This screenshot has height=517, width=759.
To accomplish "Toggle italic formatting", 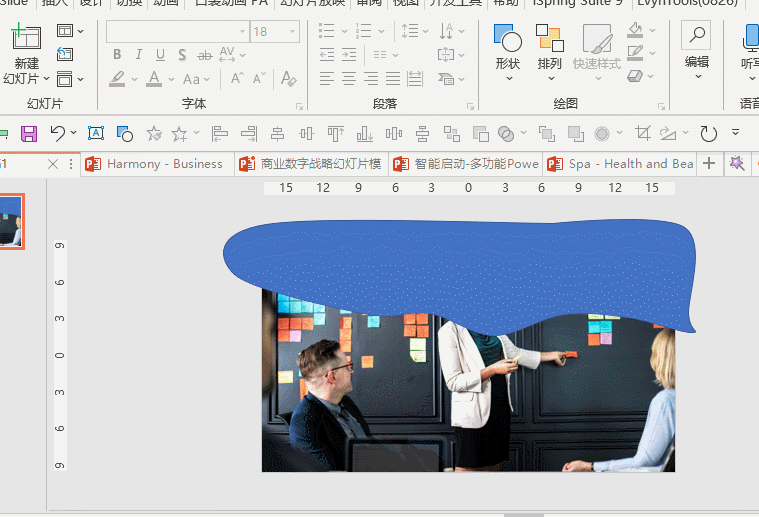I will 139,54.
